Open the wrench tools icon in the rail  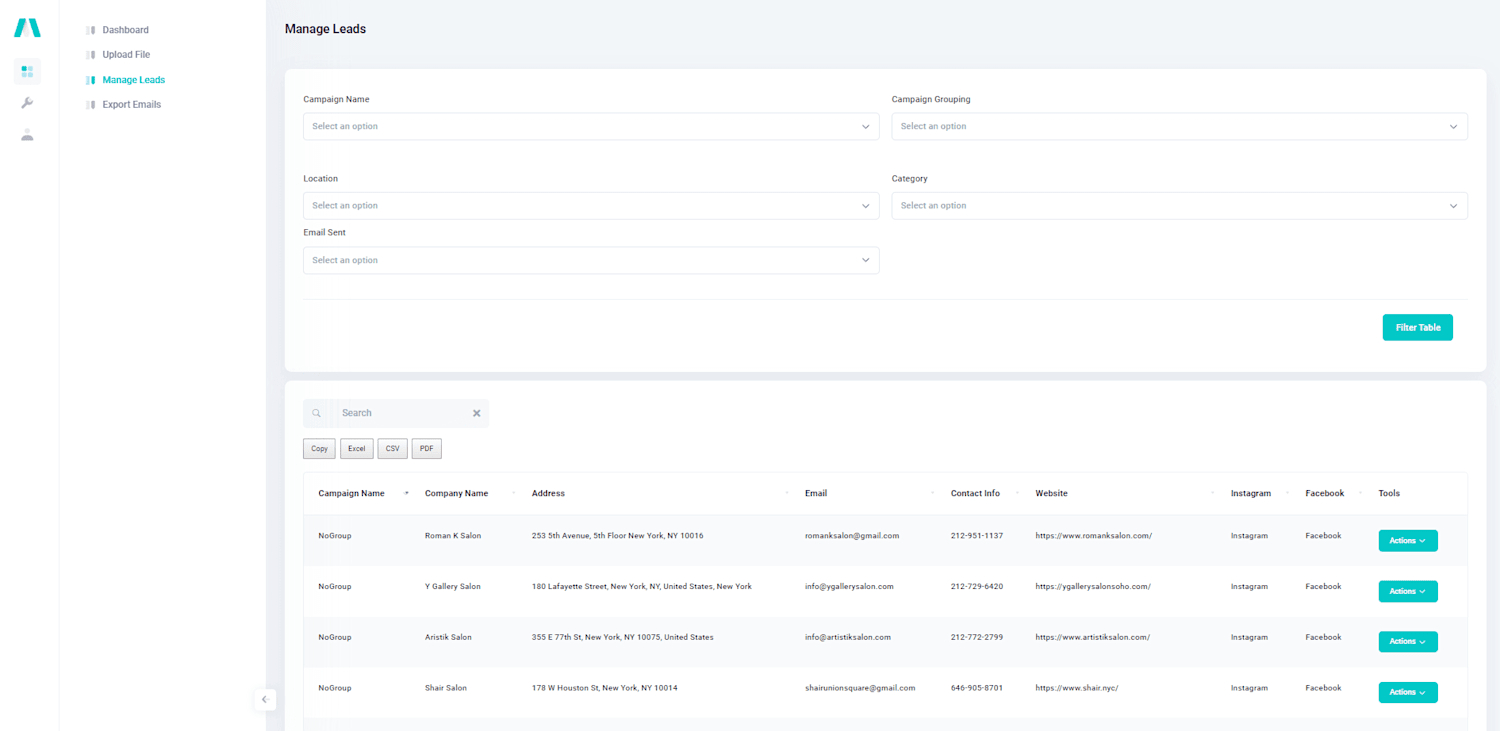coord(27,103)
